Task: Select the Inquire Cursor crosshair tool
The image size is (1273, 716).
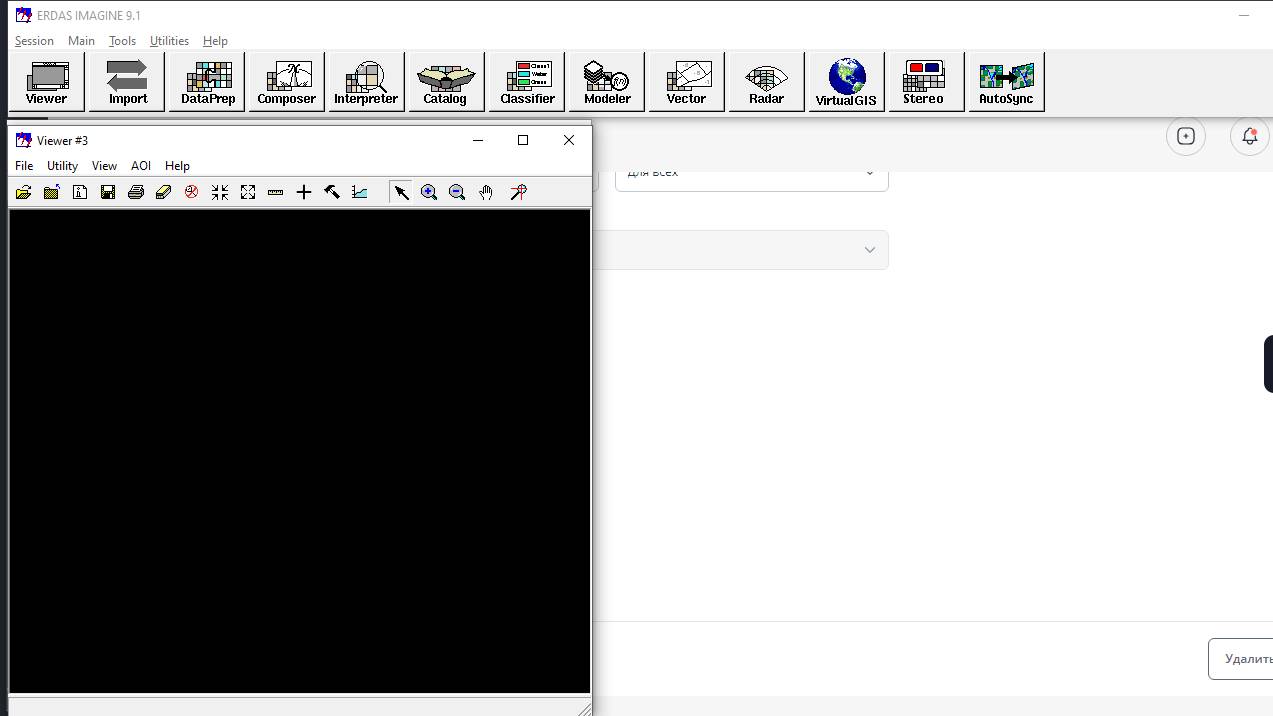Action: (x=304, y=192)
